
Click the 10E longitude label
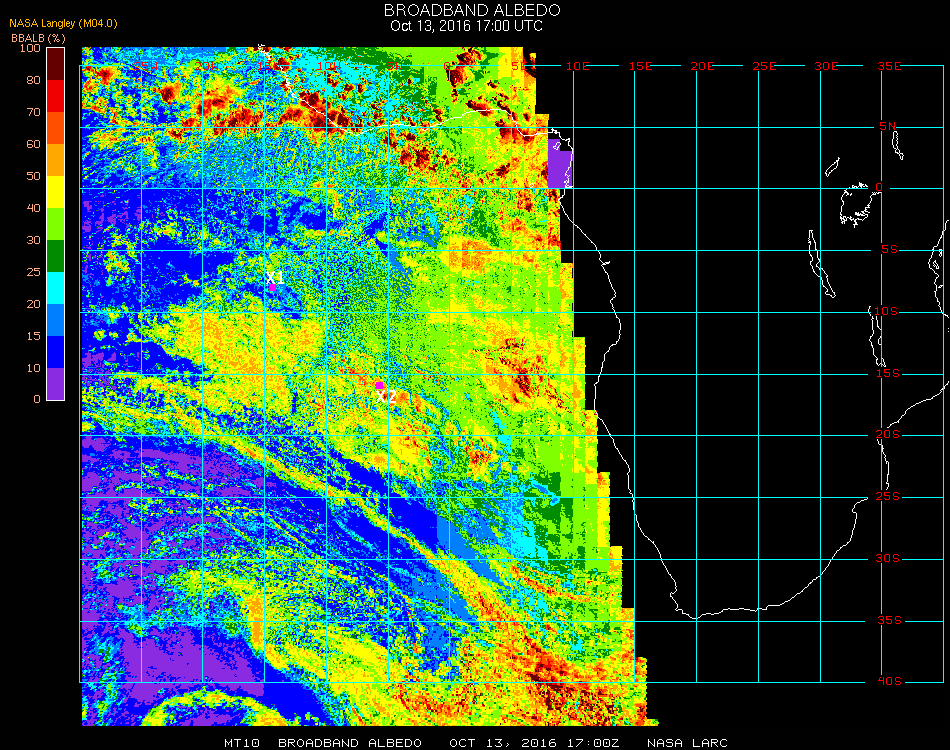577,66
